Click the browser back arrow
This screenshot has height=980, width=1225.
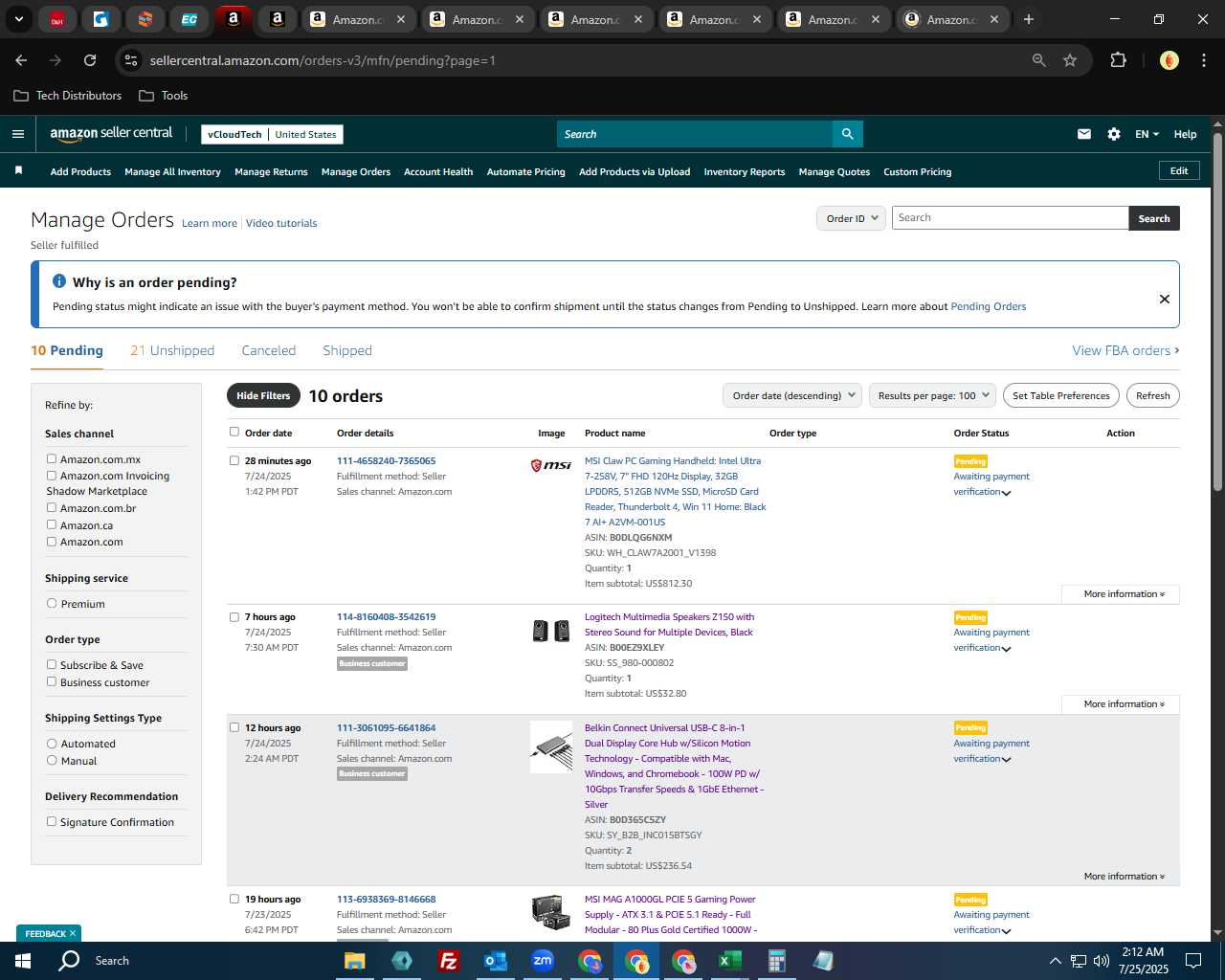tap(21, 60)
